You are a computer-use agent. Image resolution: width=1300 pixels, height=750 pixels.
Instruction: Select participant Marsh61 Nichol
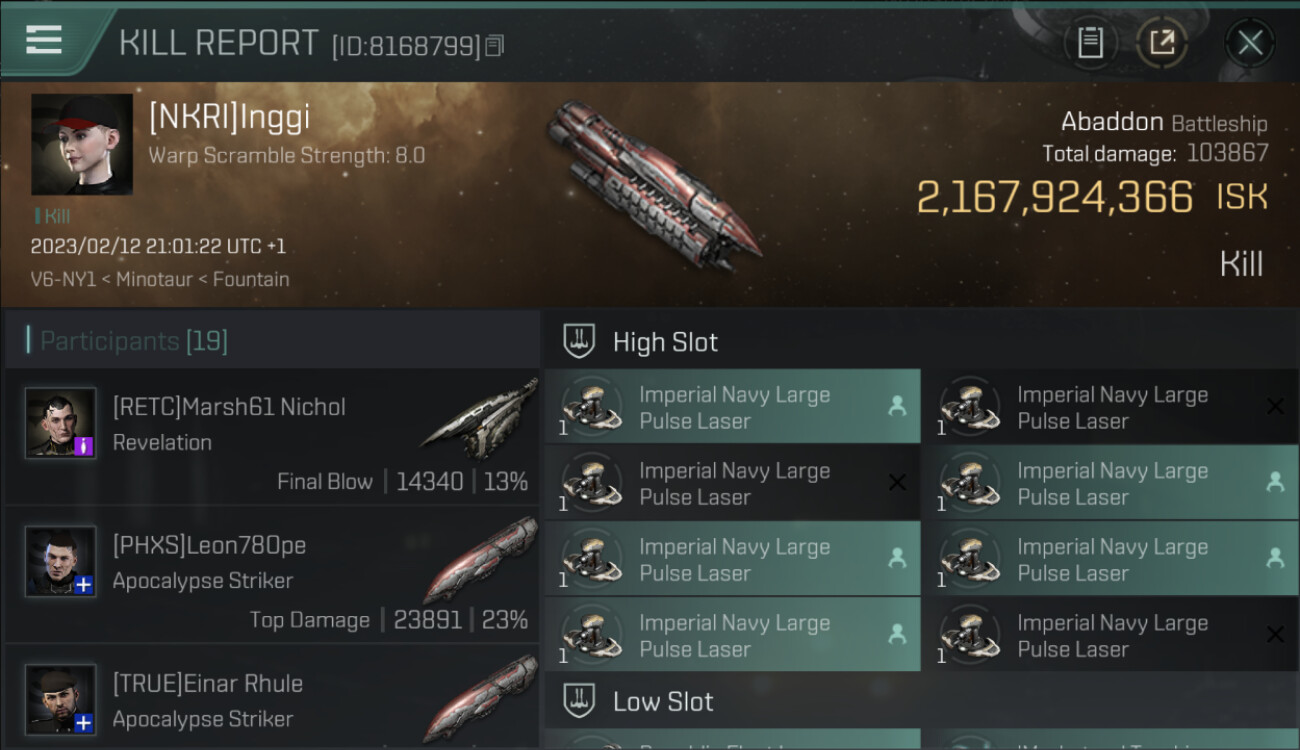click(x=229, y=407)
